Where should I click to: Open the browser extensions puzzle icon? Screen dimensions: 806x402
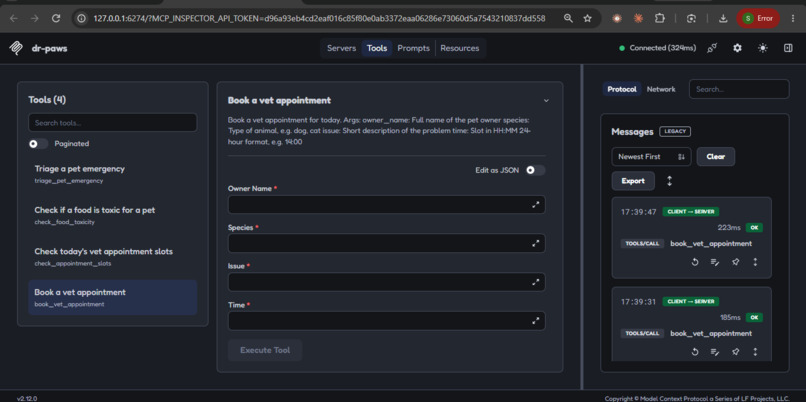coord(660,19)
